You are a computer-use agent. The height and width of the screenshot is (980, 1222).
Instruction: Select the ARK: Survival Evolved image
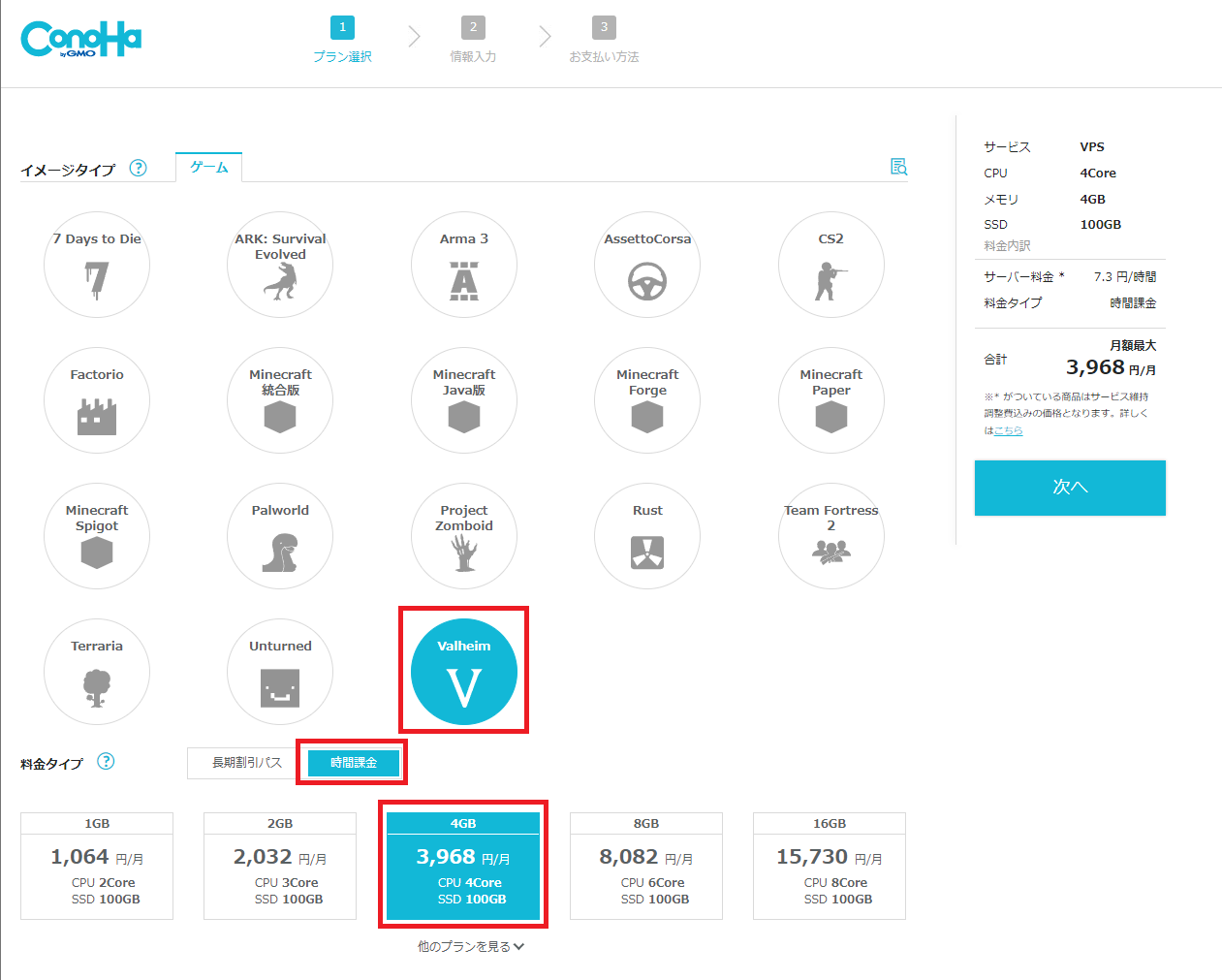point(280,265)
